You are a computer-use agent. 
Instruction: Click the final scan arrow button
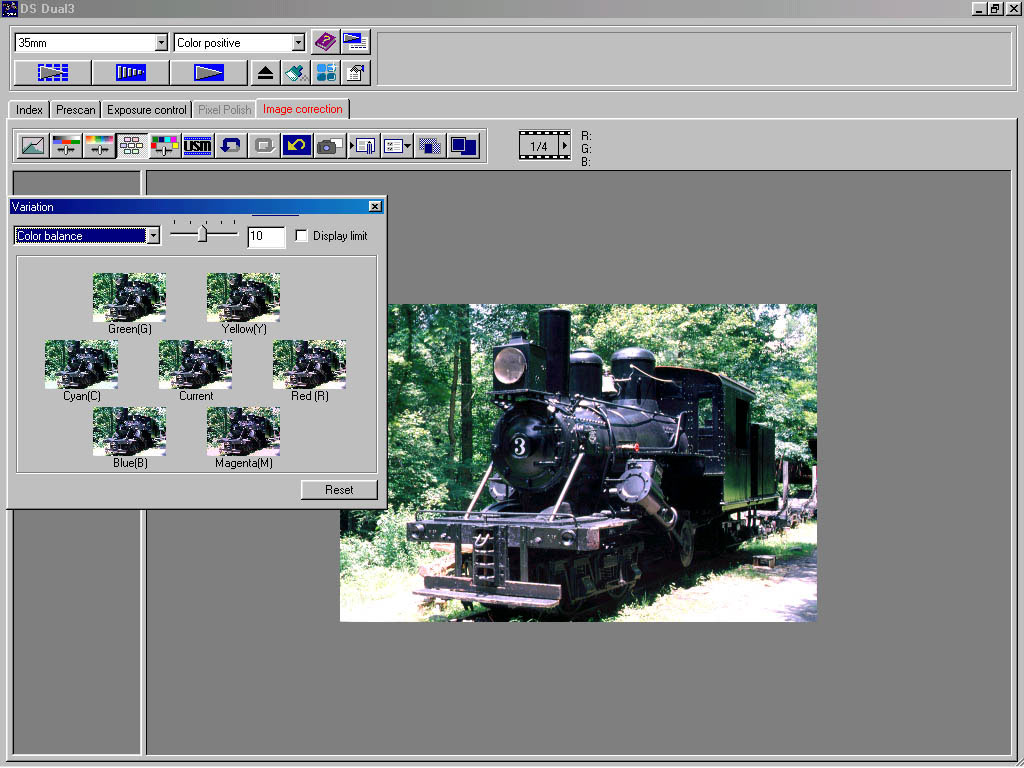pyautogui.click(x=209, y=73)
